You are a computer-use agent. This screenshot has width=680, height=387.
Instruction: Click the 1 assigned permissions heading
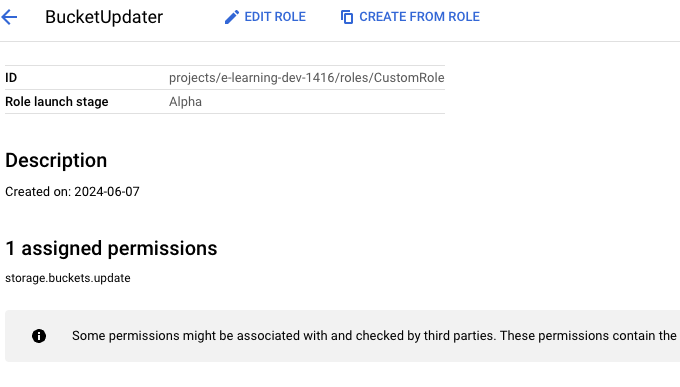point(111,249)
